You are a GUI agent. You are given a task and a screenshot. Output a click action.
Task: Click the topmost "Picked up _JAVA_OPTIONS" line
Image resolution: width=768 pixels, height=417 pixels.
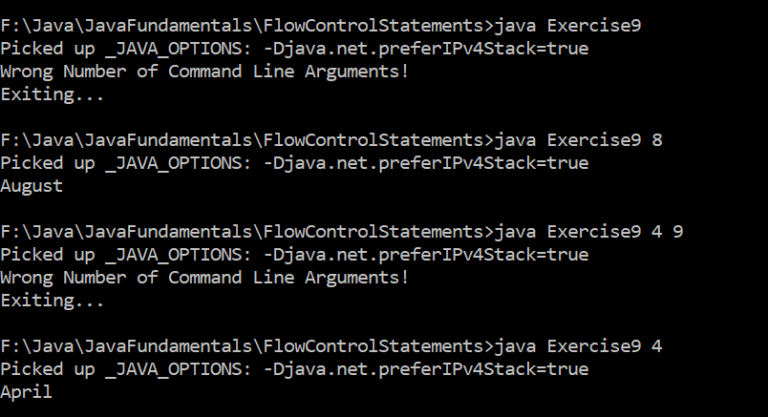click(x=295, y=49)
